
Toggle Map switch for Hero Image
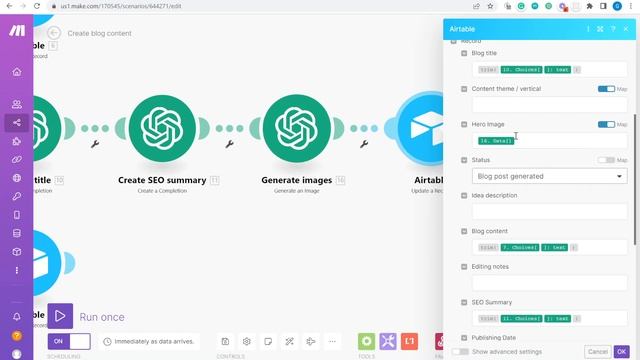tap(606, 124)
